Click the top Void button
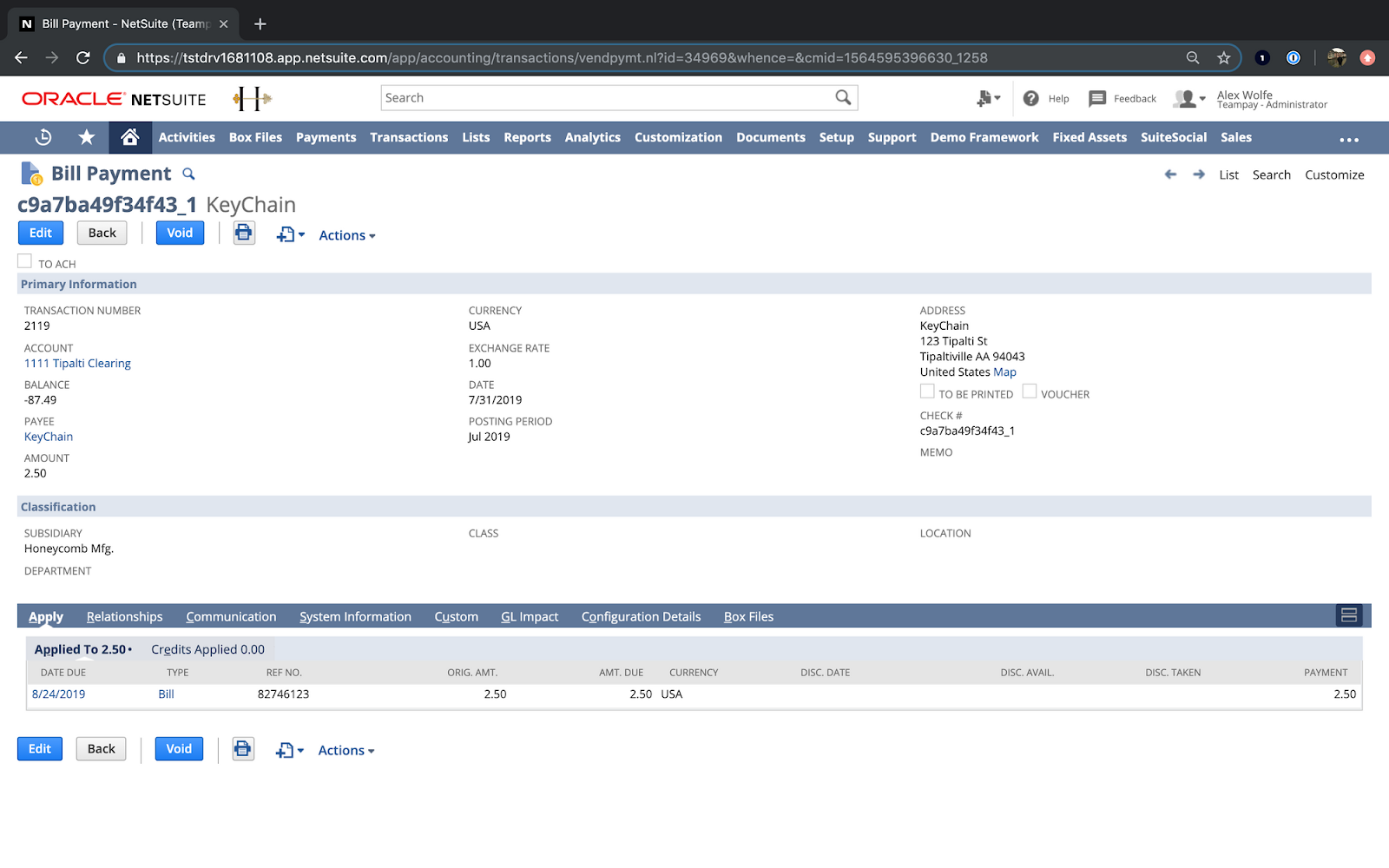The image size is (1389, 868). 180,233
